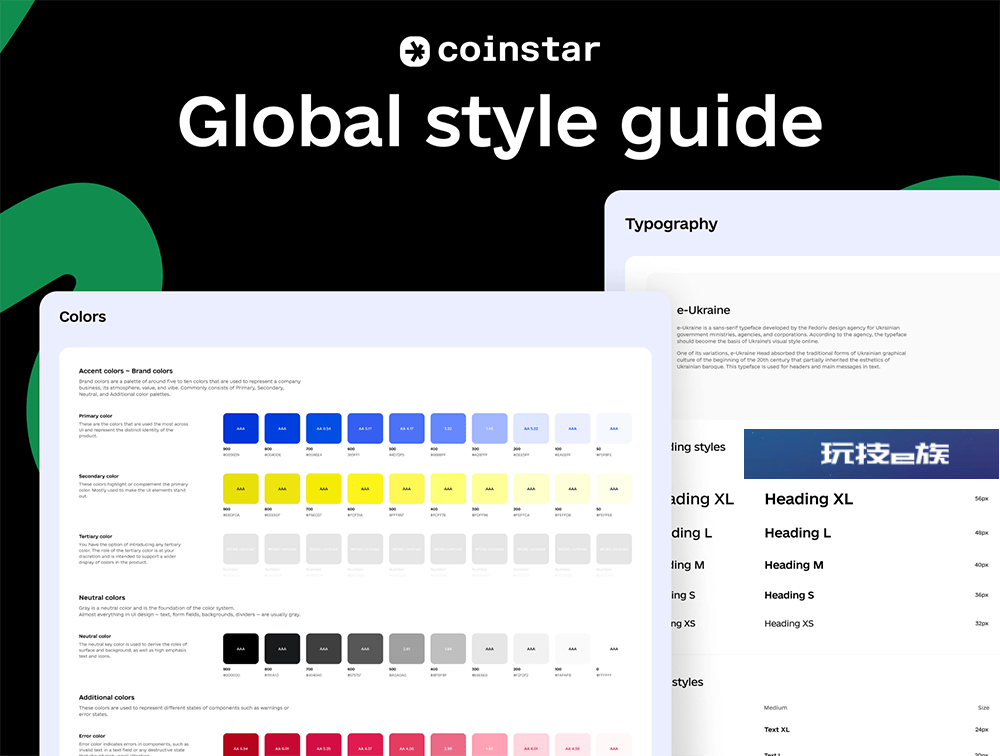The width and height of the screenshot is (1000, 756).
Task: Select the neutral 100 swatch
Action: pos(572,648)
